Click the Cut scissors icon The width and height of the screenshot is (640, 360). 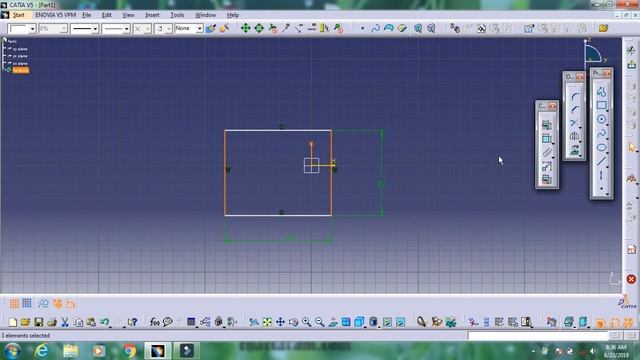click(64, 322)
